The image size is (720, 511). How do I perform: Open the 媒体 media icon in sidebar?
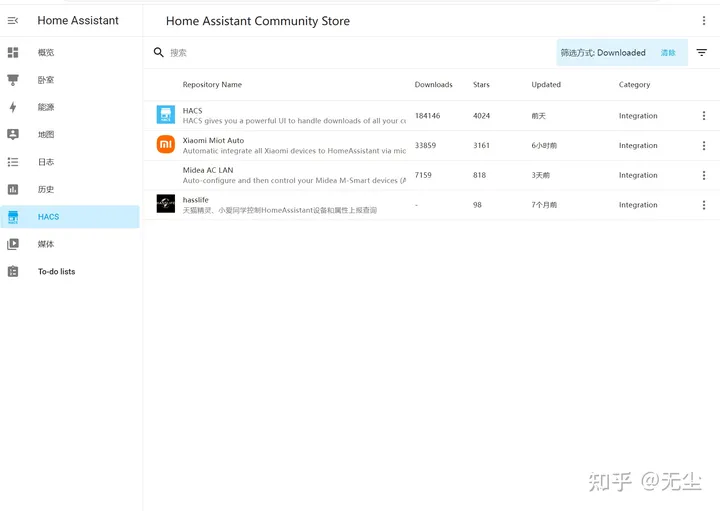(x=13, y=244)
